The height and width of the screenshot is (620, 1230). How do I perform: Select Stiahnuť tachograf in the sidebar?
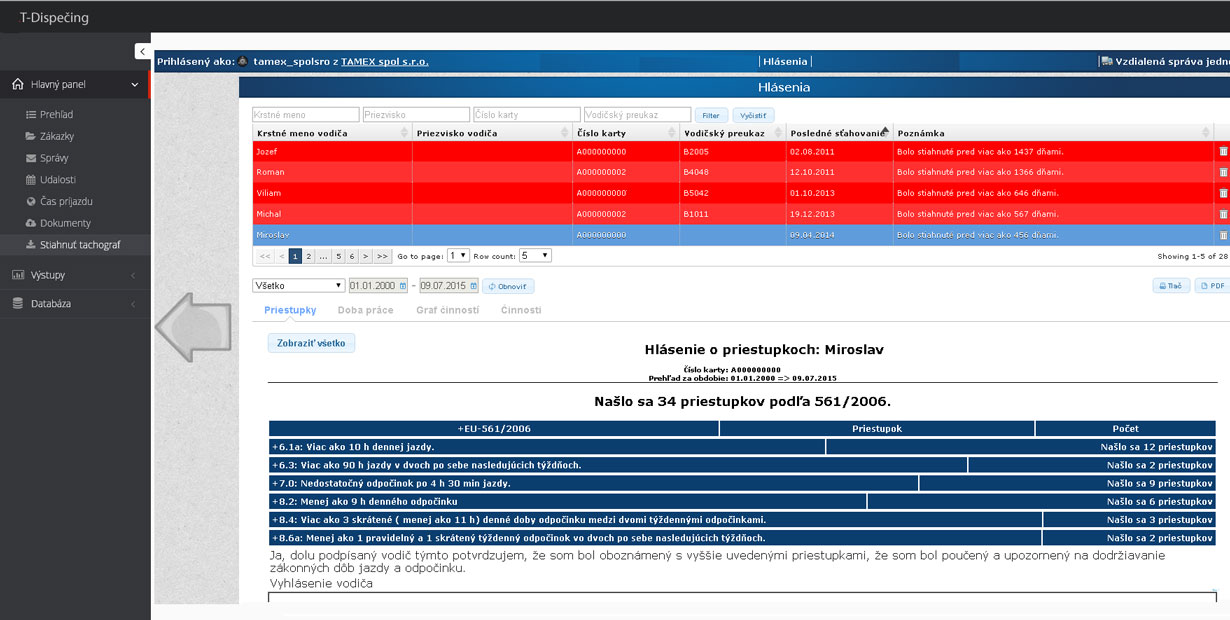point(75,244)
